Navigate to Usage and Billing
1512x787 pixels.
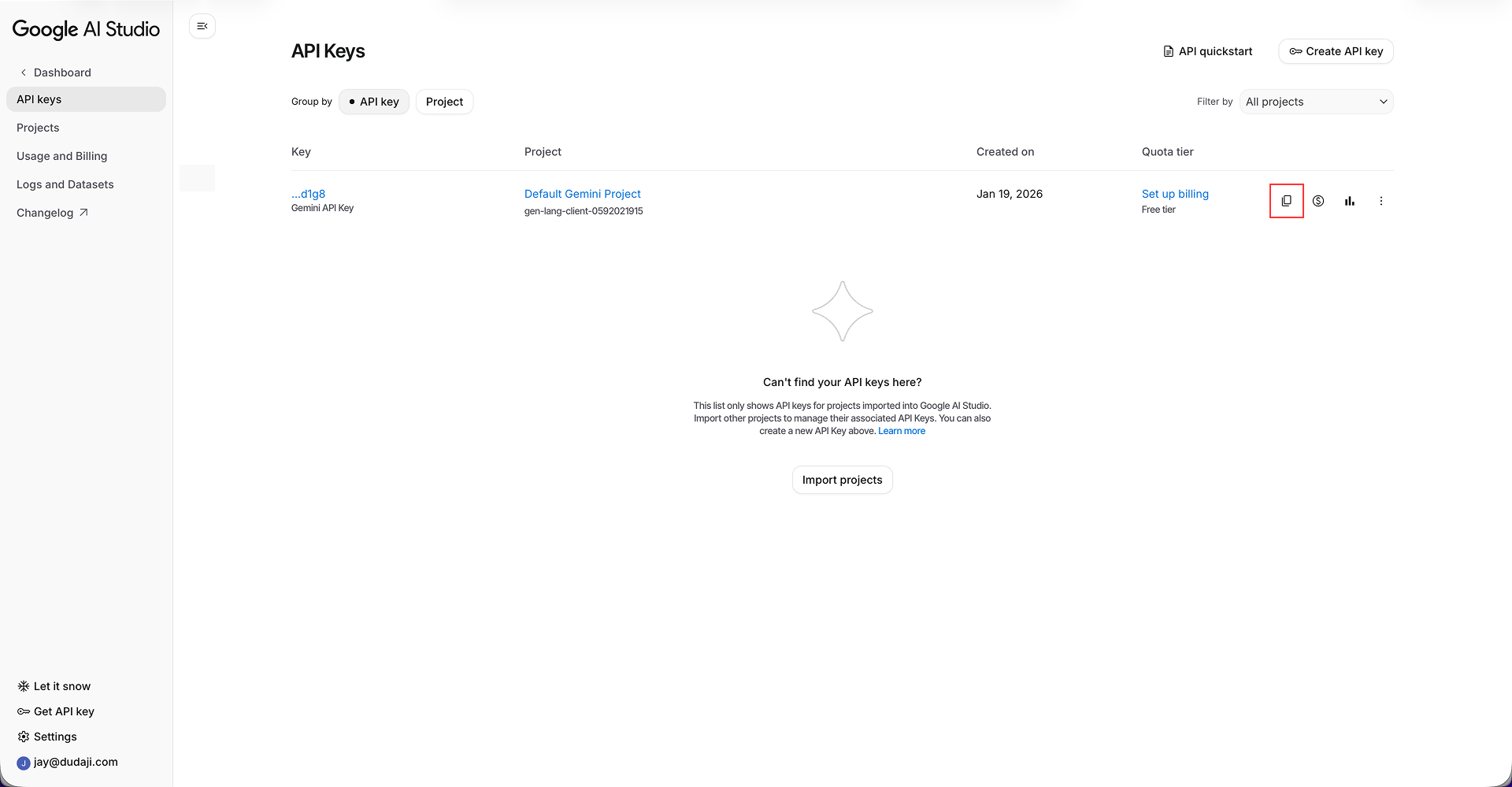61,156
